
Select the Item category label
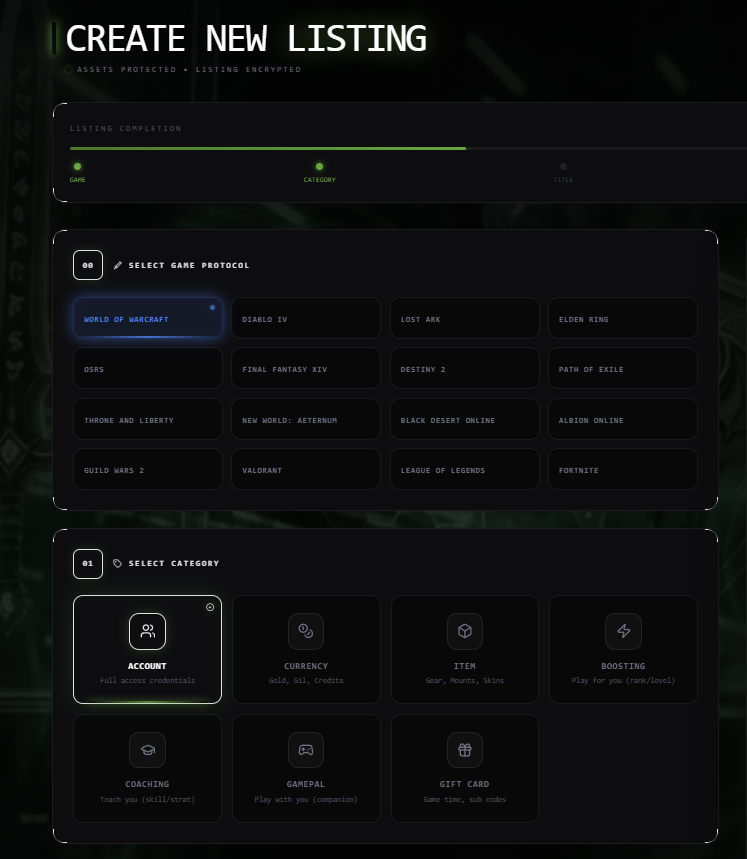point(464,666)
